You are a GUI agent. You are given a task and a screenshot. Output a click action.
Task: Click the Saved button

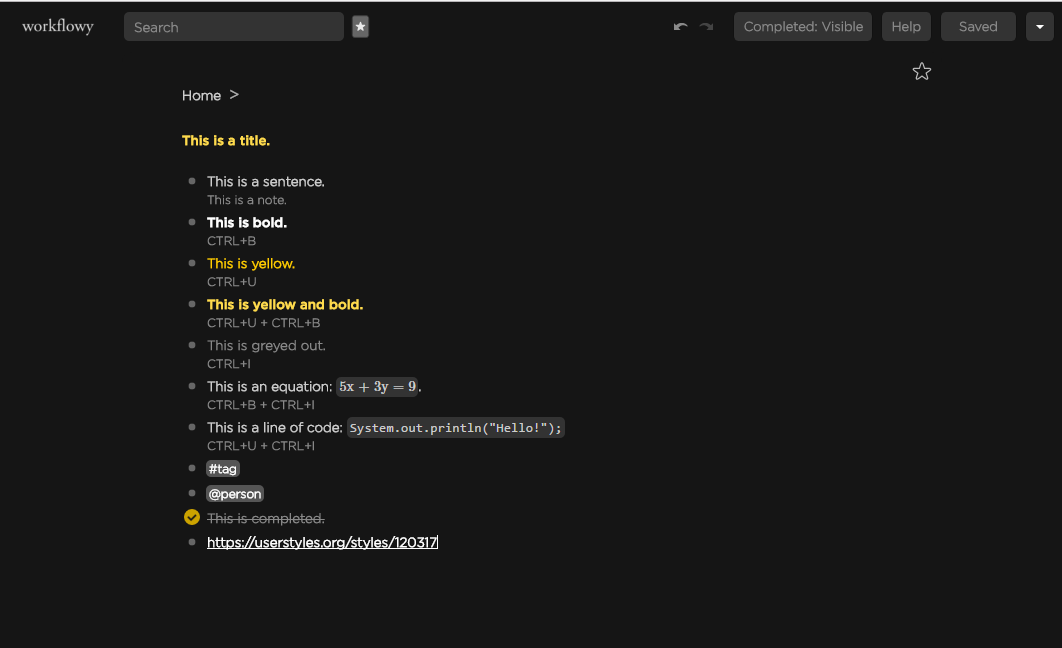click(x=977, y=26)
